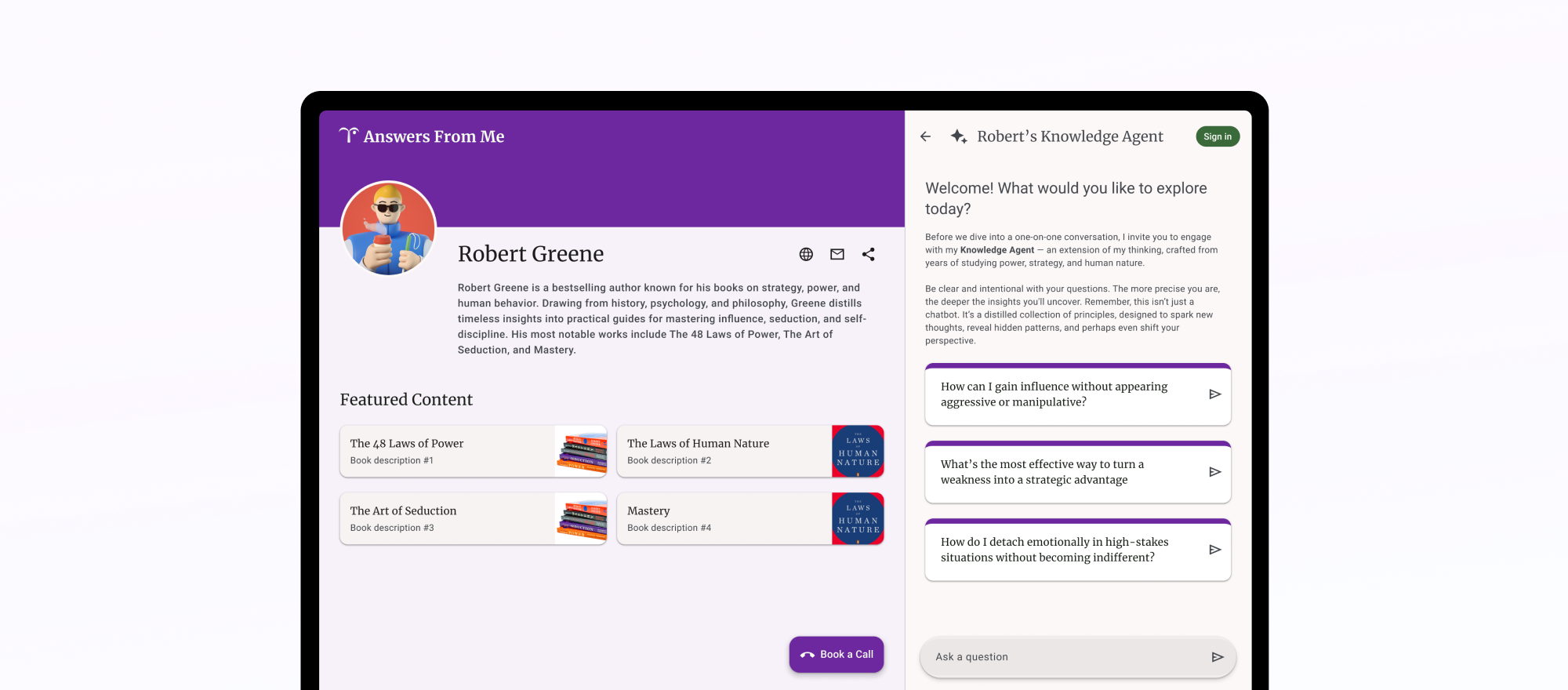Viewport: 1568px width, 690px height.
Task: Click the Ask a question input field
Action: tap(1066, 657)
